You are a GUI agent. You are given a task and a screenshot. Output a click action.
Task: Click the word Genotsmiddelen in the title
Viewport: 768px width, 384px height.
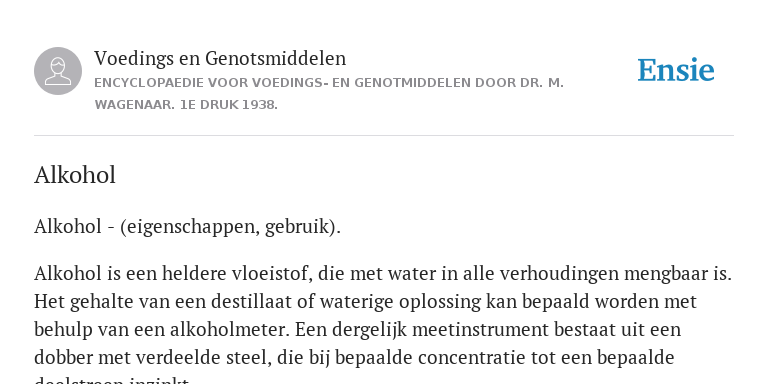(x=275, y=58)
